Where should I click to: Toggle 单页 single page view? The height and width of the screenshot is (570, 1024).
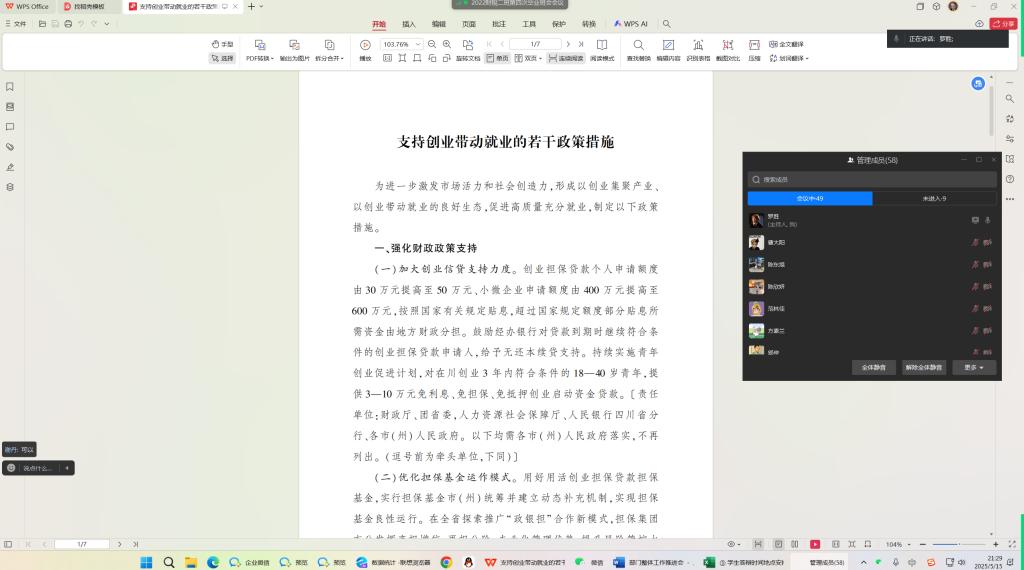click(x=498, y=58)
